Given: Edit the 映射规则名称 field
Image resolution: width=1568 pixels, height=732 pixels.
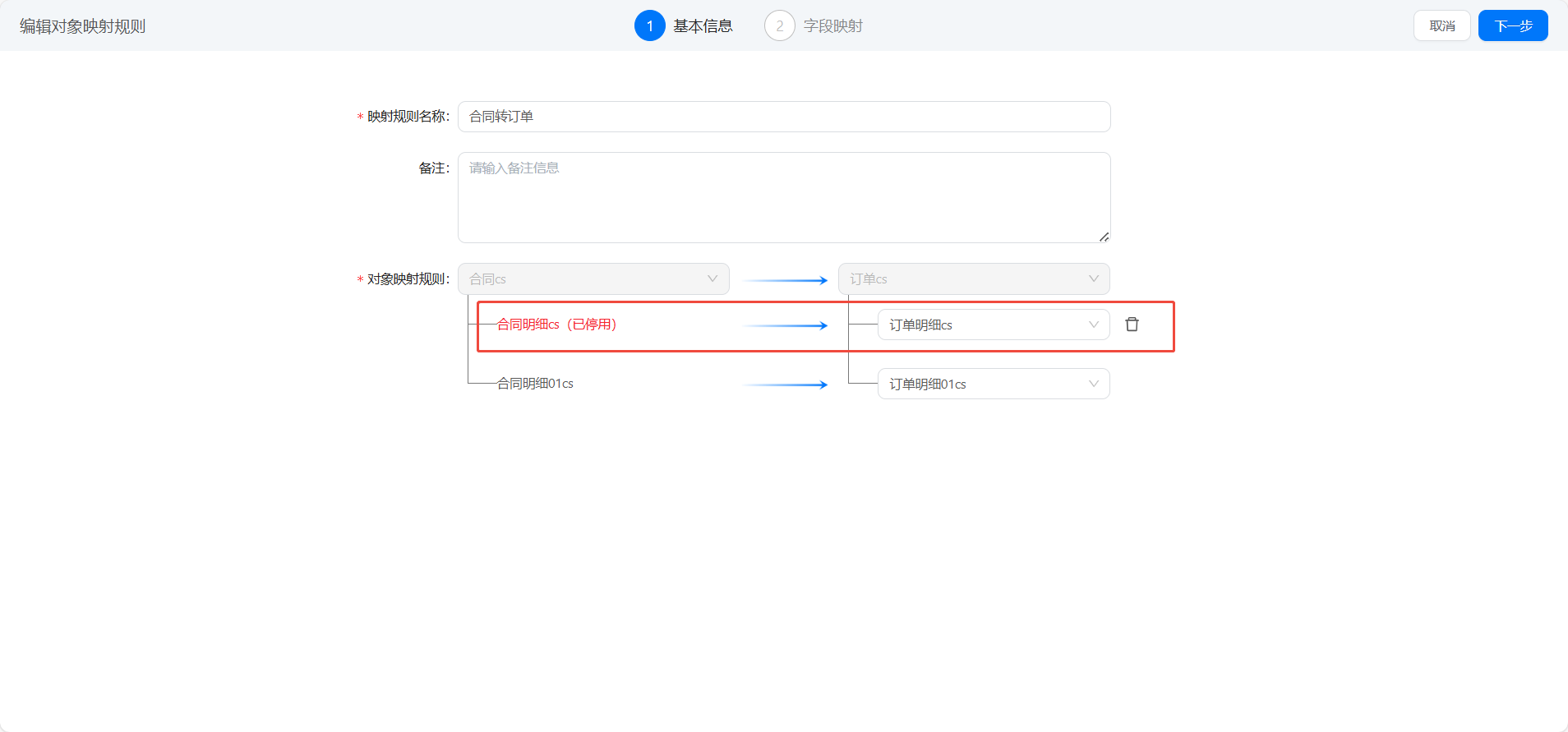Looking at the screenshot, I should (784, 117).
